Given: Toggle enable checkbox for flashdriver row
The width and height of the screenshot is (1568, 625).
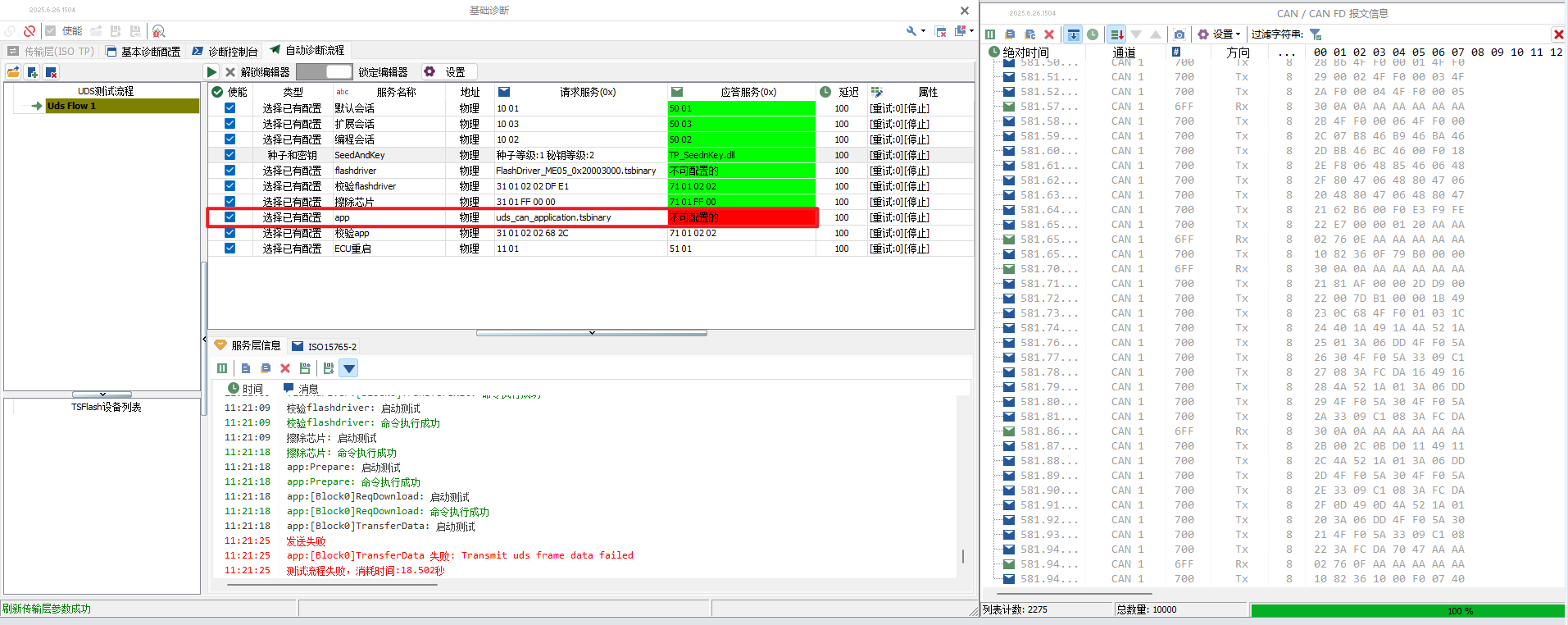Looking at the screenshot, I should 230,171.
